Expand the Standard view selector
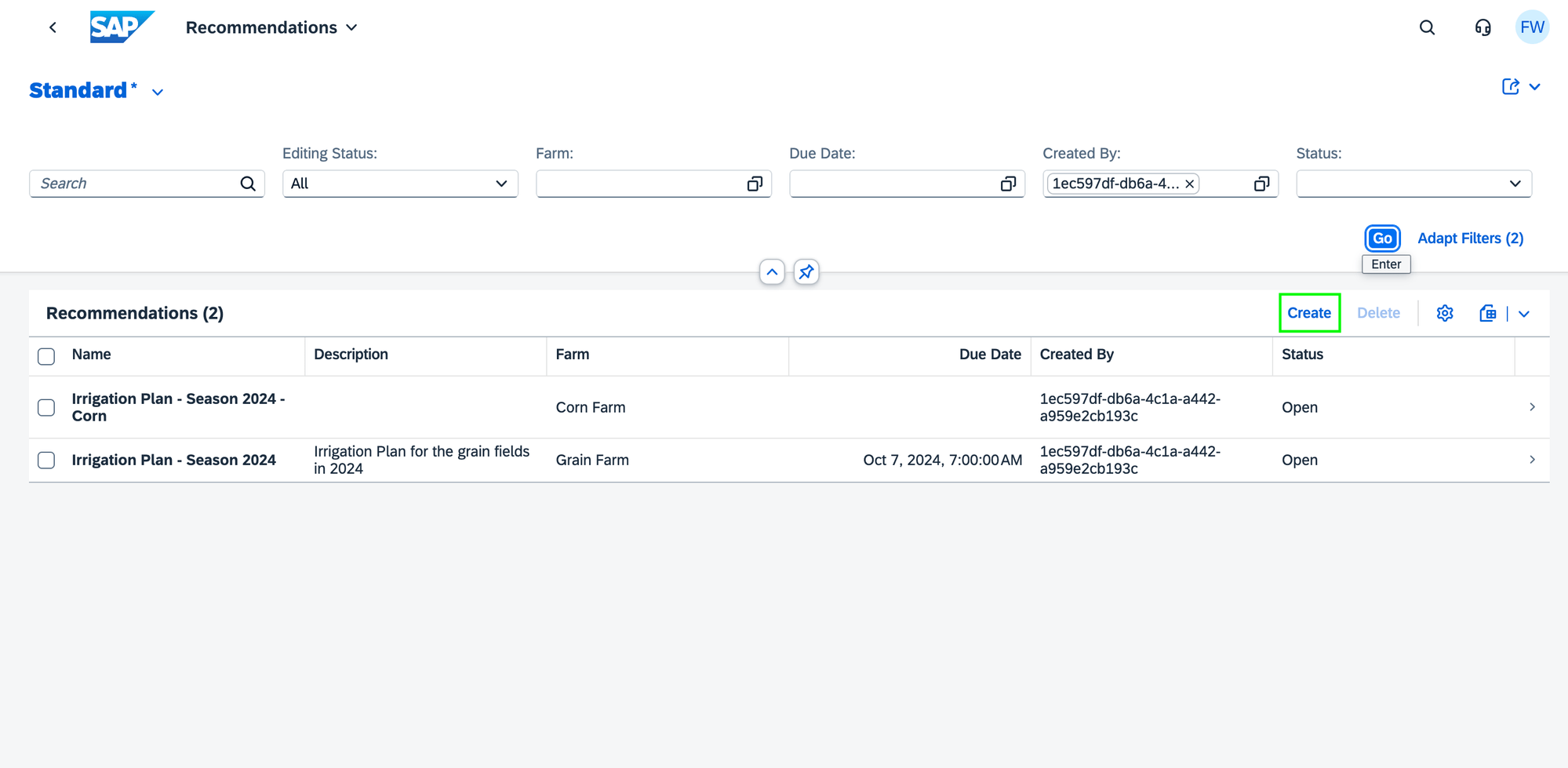Viewport: 1568px width, 768px height. [x=157, y=92]
